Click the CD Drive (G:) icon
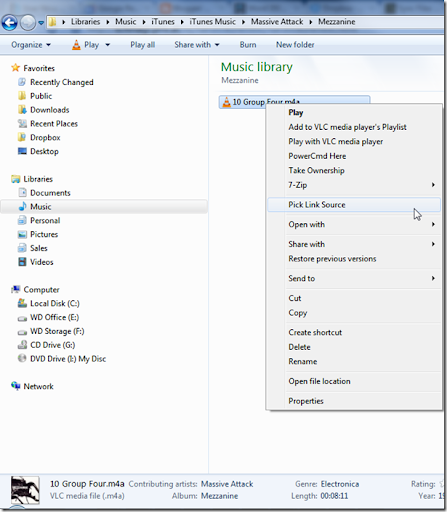Viewport: 447px width, 512px height. click(22, 345)
